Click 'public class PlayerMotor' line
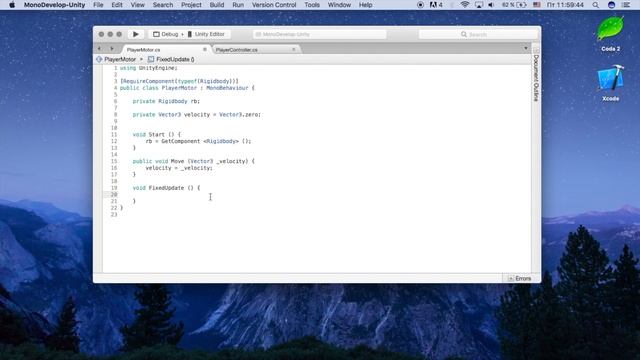This screenshot has width=640, height=360. point(187,88)
